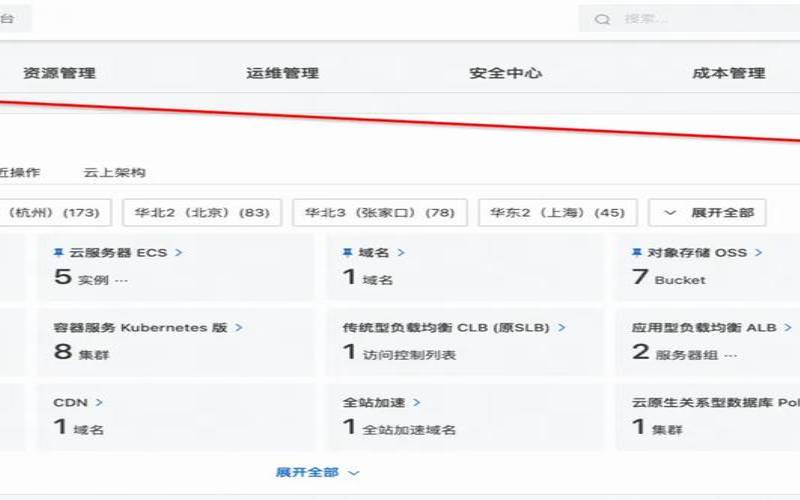Open 应用型负载均衡 ALB link
The image size is (800, 500).
click(704, 328)
